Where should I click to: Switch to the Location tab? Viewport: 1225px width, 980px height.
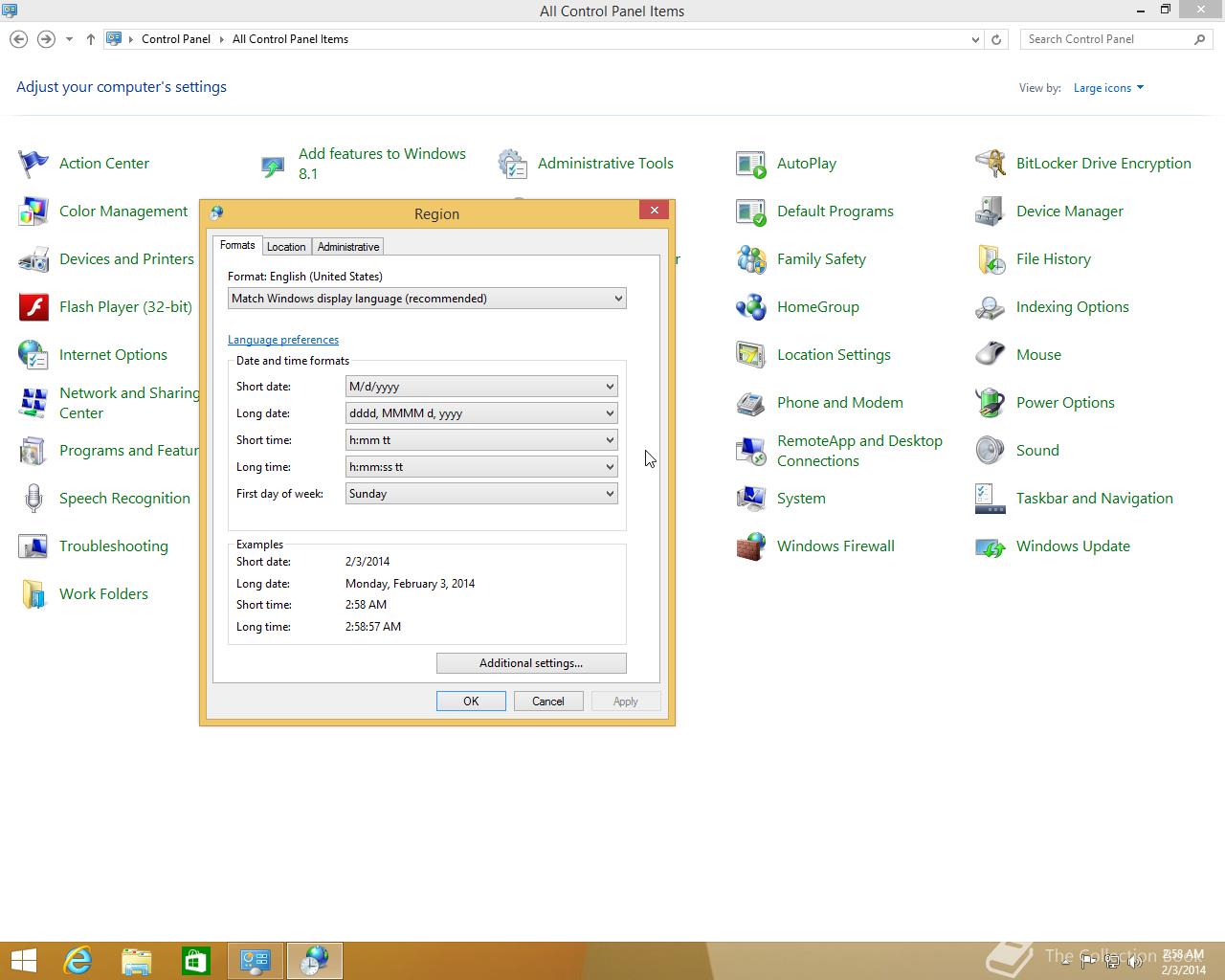[286, 247]
